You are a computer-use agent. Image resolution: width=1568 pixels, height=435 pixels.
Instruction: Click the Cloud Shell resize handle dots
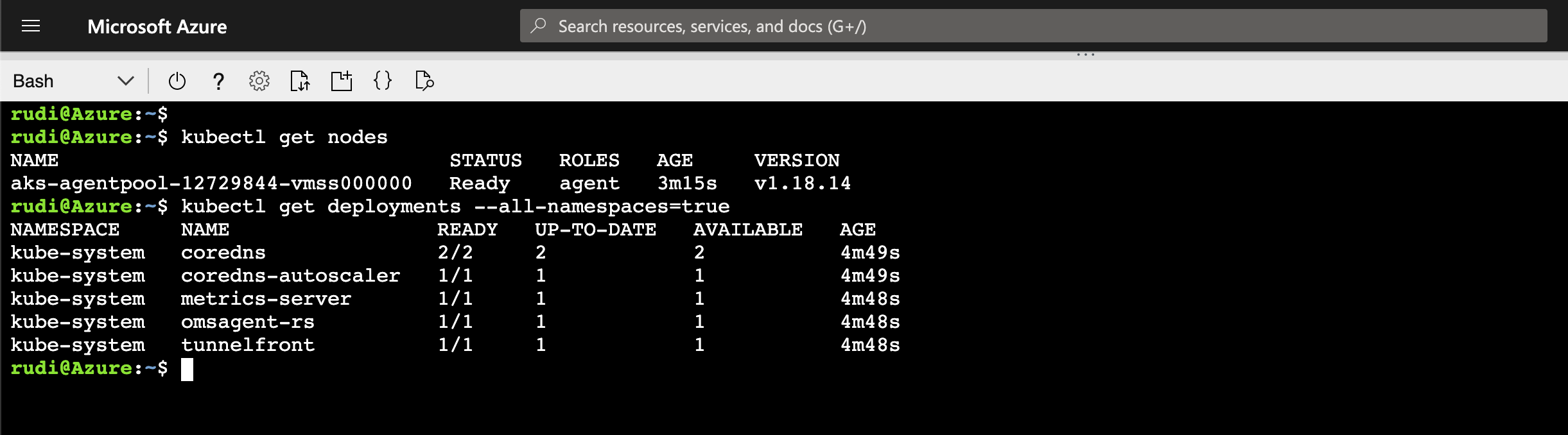coord(1086,55)
